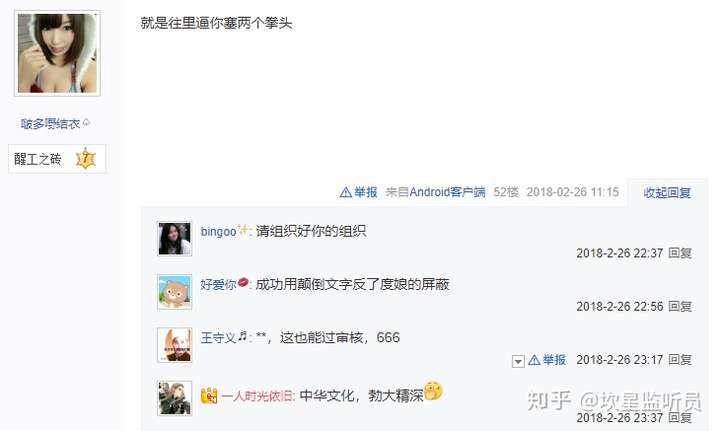720x431 pixels.
Task: Reply to the 22:56 comment
Action: (680, 307)
